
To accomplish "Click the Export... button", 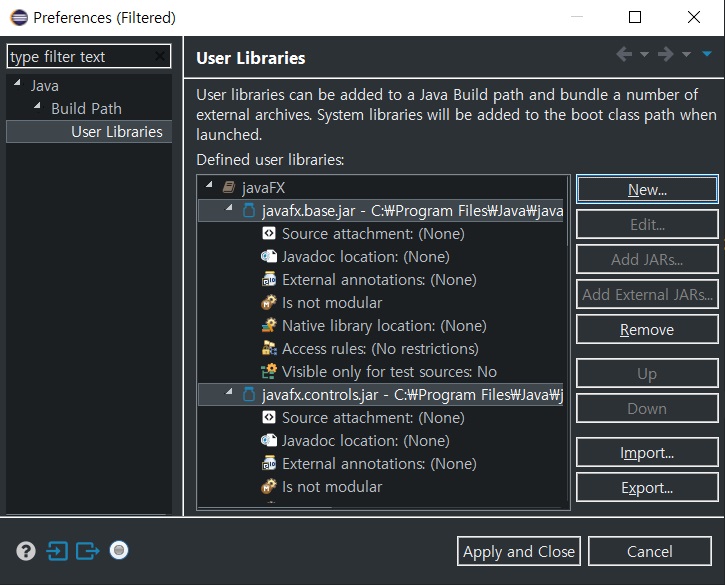I will pyautogui.click(x=647, y=488).
